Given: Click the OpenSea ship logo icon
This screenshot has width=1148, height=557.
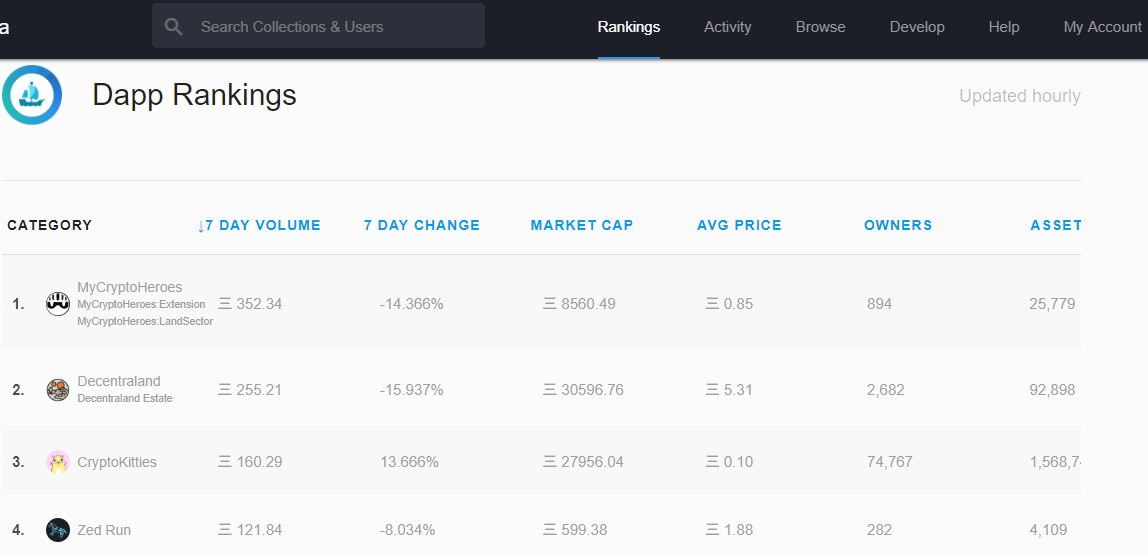Looking at the screenshot, I should (x=31, y=95).
